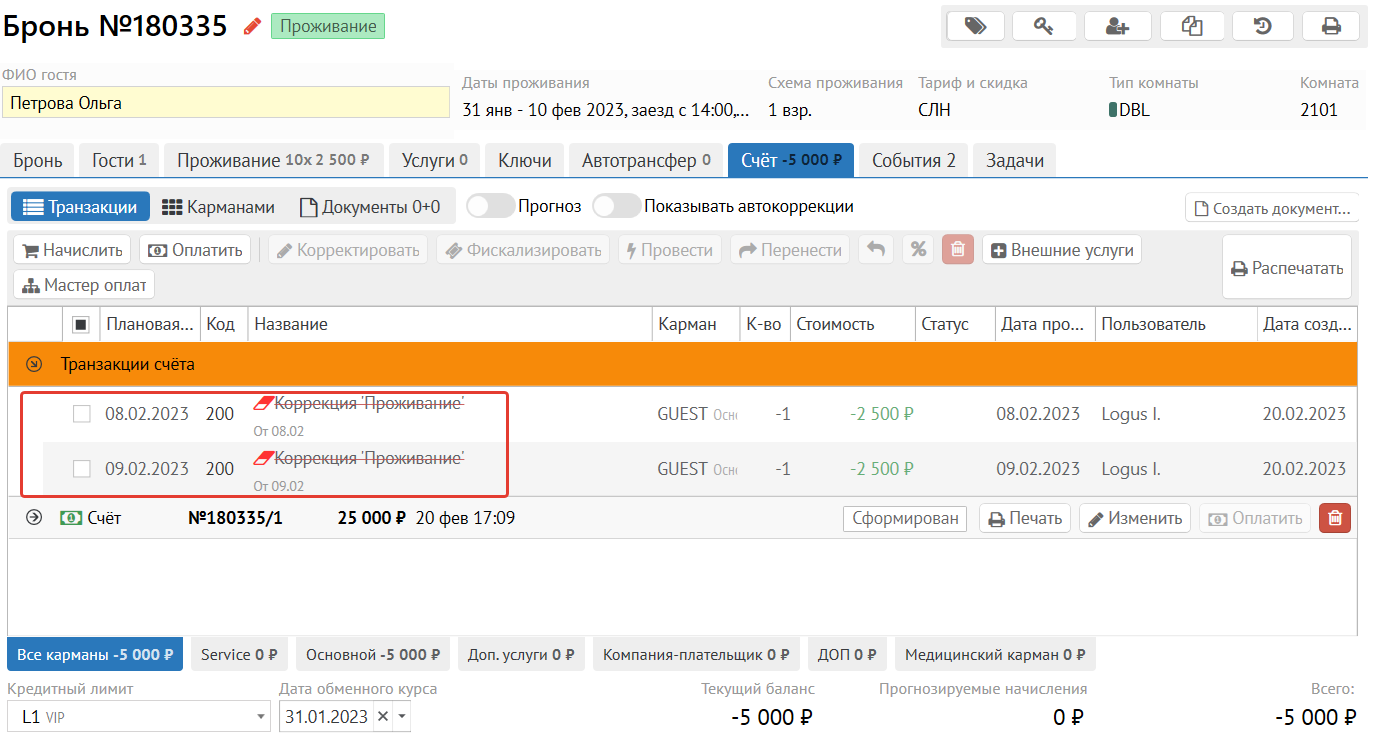Switch to the События 2 tab
Viewport: 1383px width, 748px height.
[914, 160]
